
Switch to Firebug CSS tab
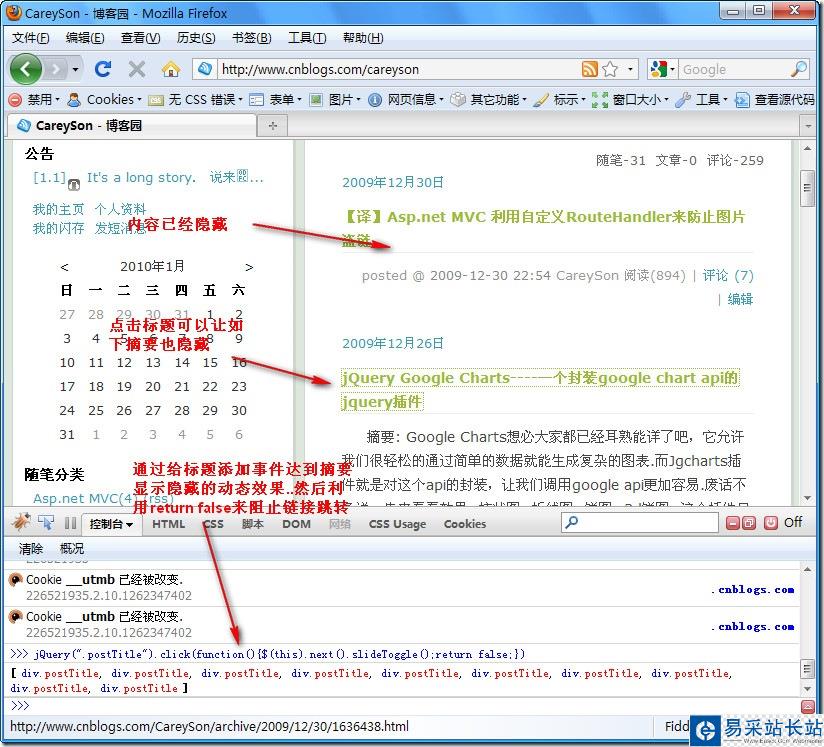click(213, 524)
